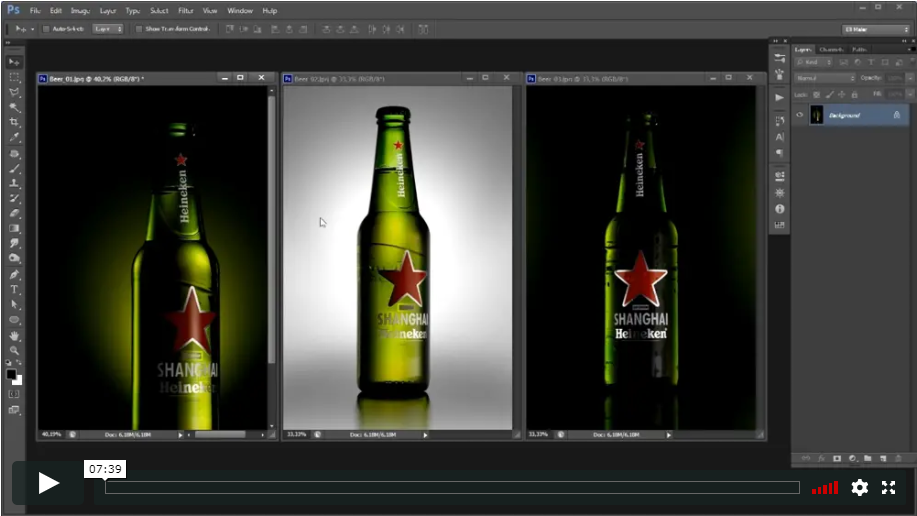The image size is (917, 516).
Task: Toggle type layer filter (T) icon
Action: coord(871,62)
